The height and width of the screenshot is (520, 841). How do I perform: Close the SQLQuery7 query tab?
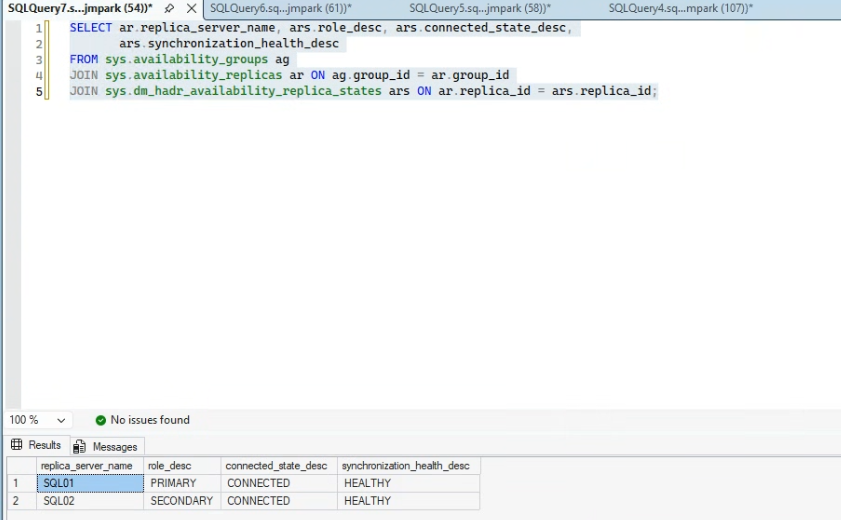[x=191, y=8]
